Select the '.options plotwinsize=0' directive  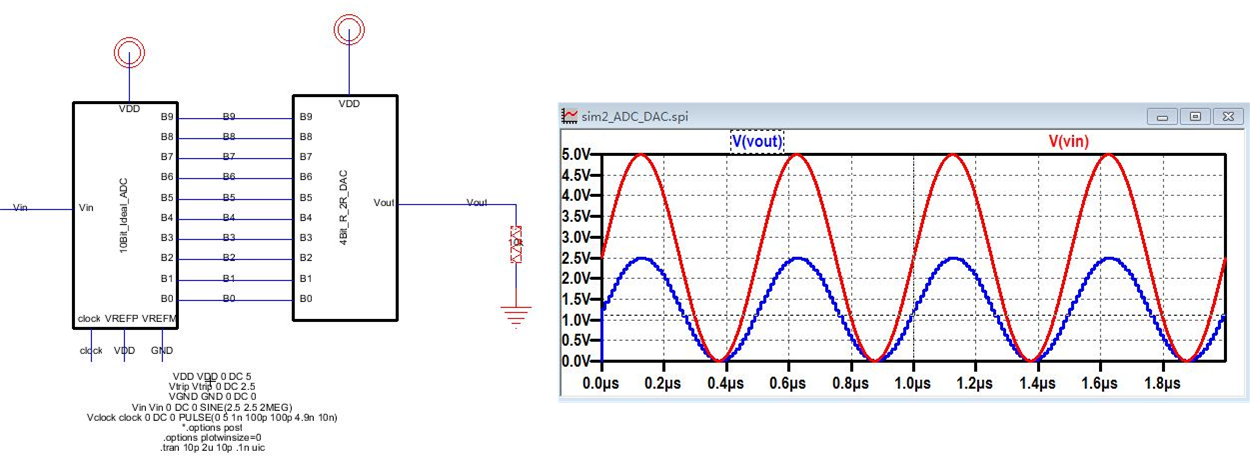point(212,438)
